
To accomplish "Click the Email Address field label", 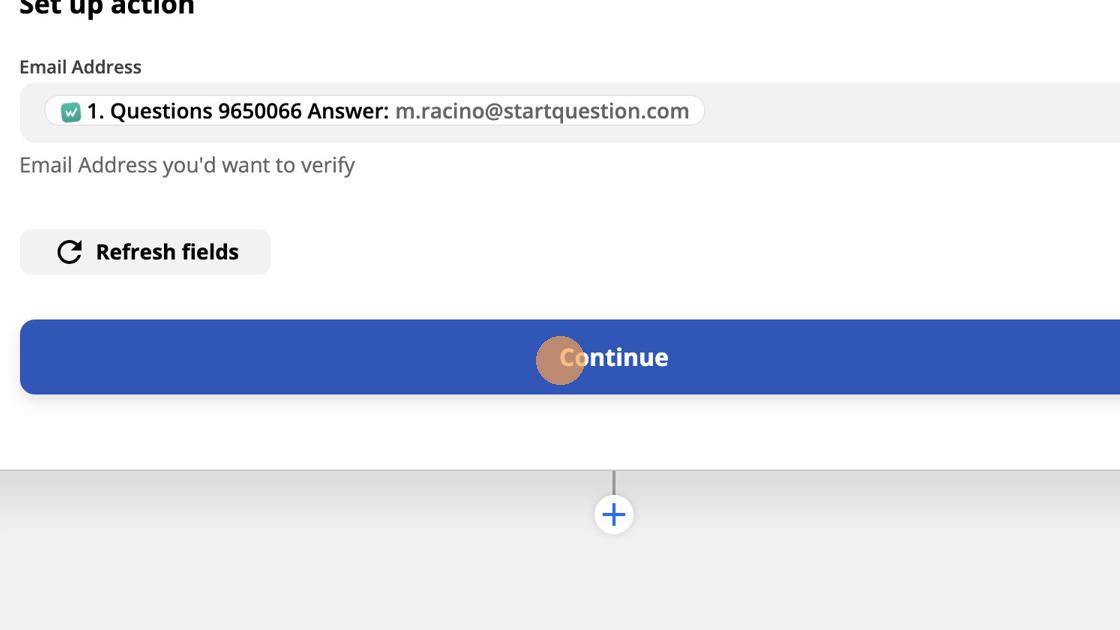I will (80, 67).
